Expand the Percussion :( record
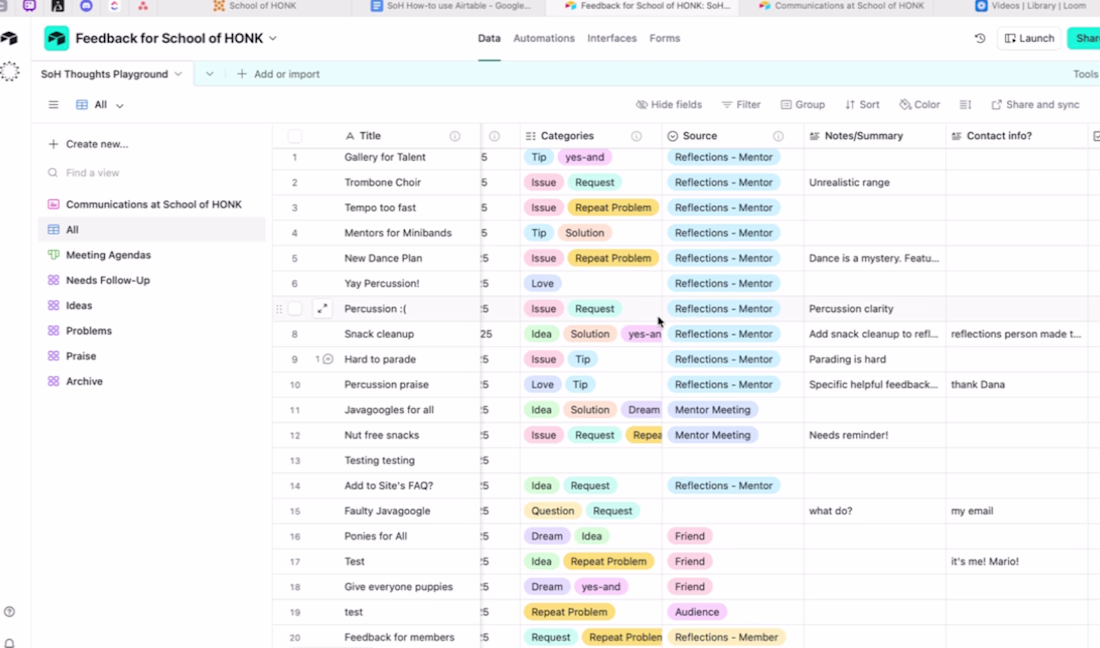 pyautogui.click(x=322, y=309)
